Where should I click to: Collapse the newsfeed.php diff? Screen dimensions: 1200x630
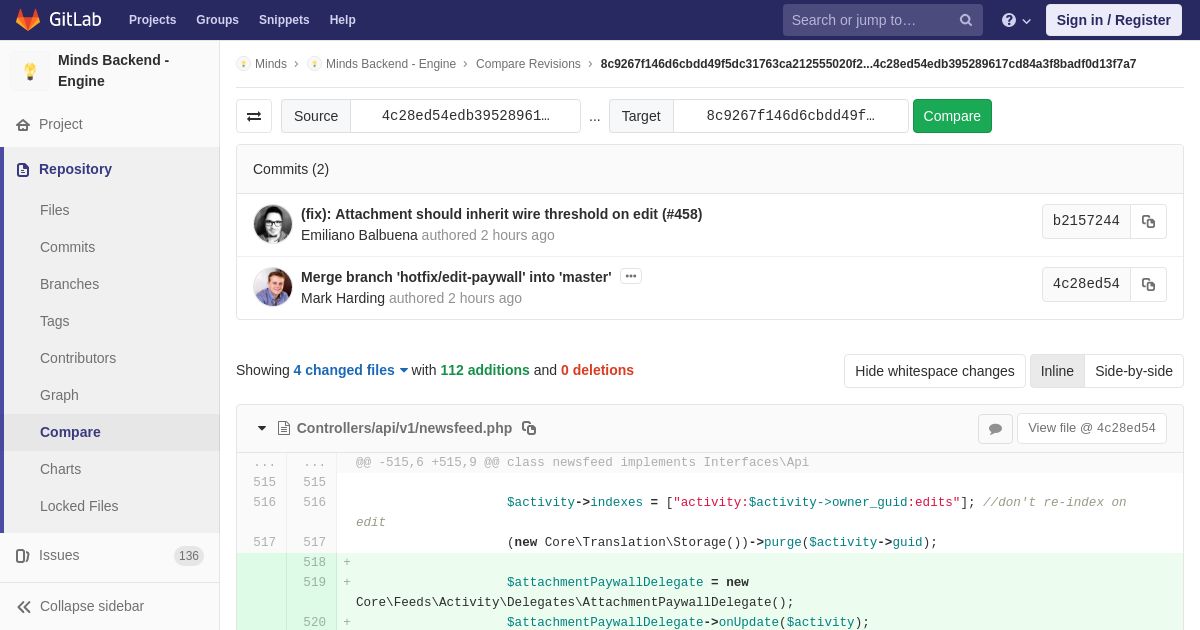(x=262, y=428)
